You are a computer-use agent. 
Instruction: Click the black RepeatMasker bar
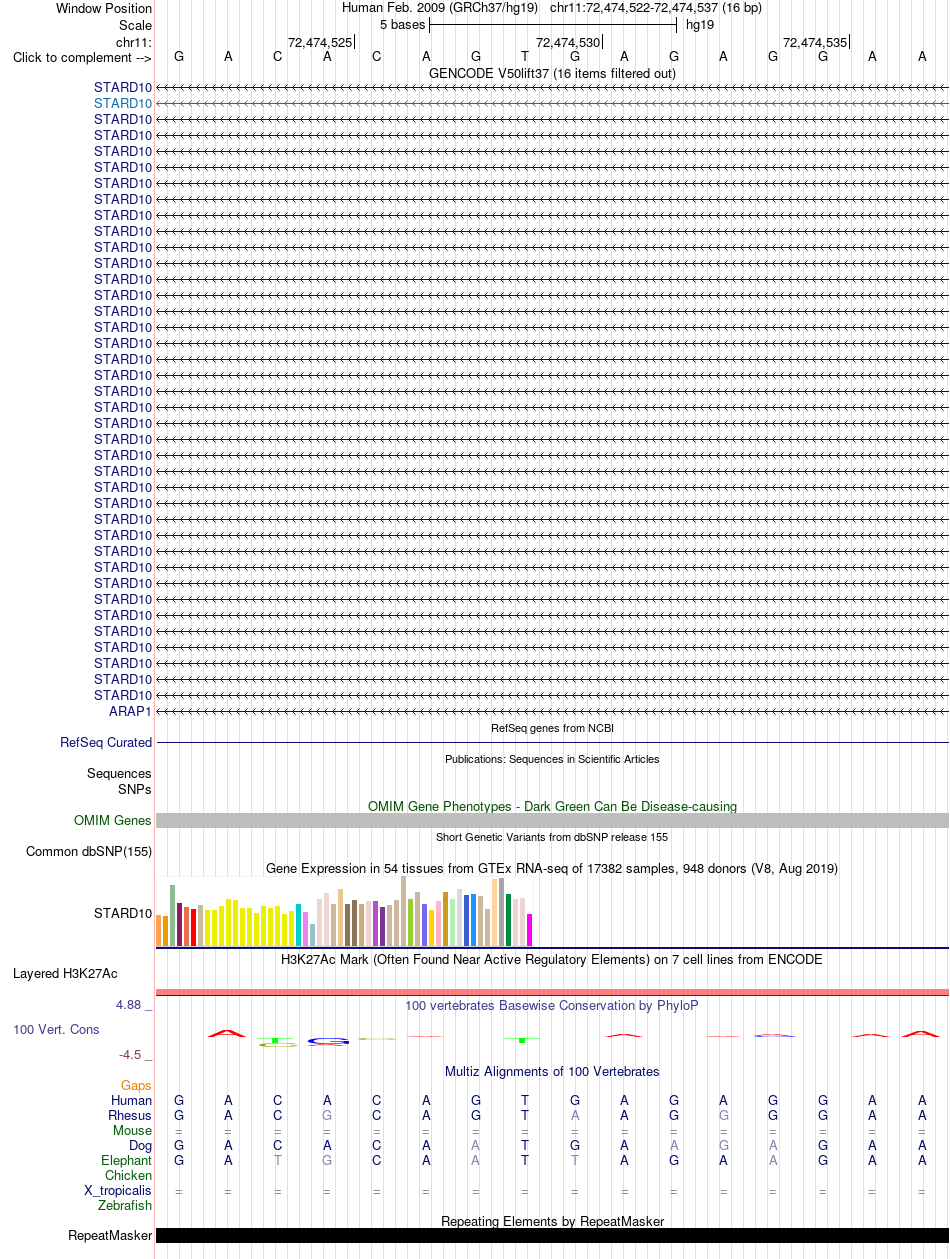pos(552,1236)
